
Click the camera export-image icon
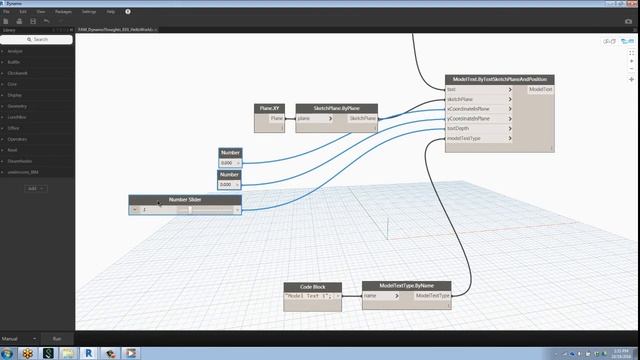click(629, 21)
